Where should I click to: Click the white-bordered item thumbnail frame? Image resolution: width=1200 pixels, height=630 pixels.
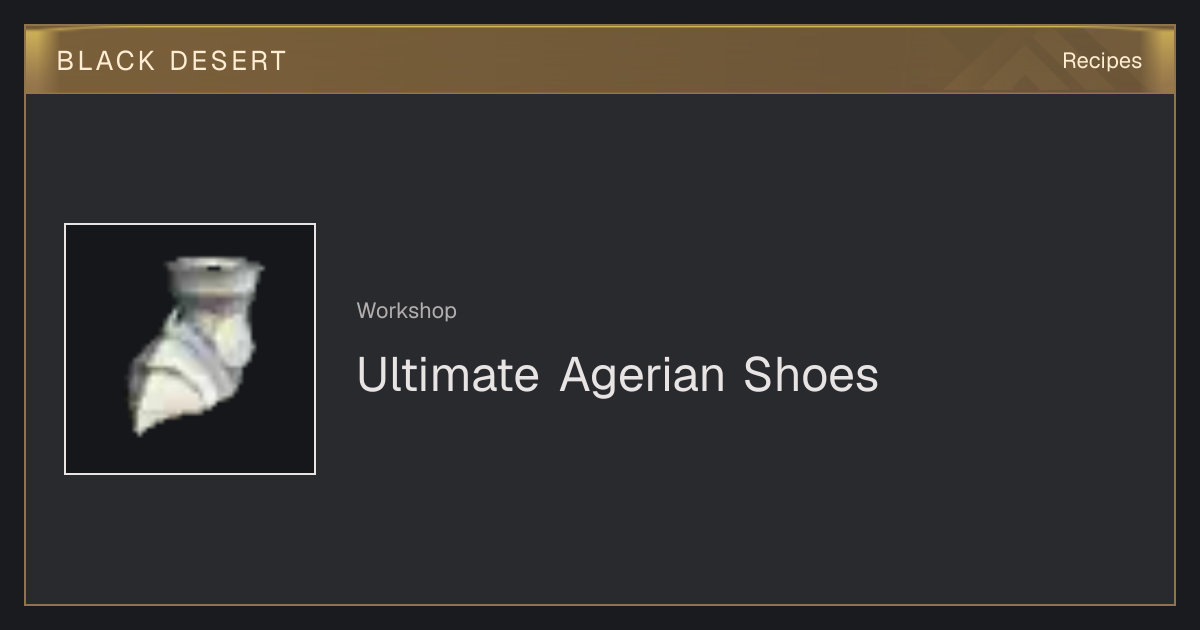click(x=190, y=349)
